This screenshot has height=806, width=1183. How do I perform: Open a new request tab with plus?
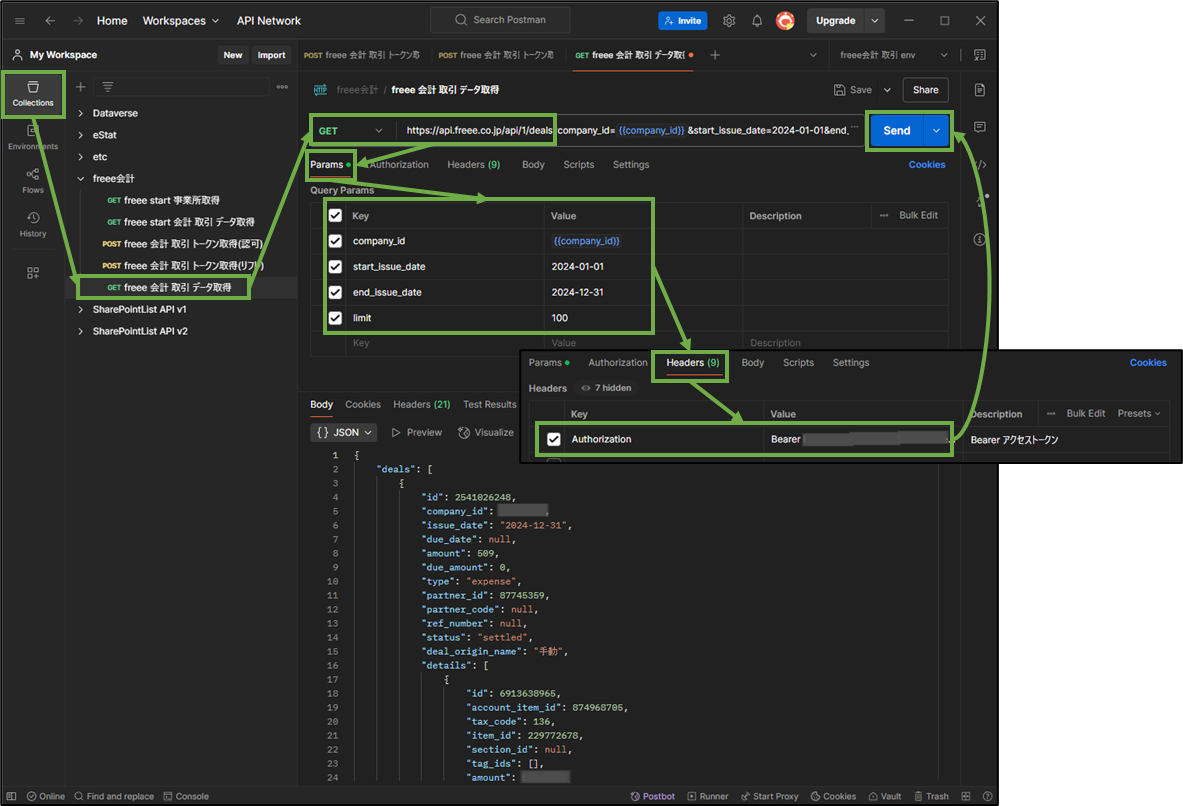[714, 54]
